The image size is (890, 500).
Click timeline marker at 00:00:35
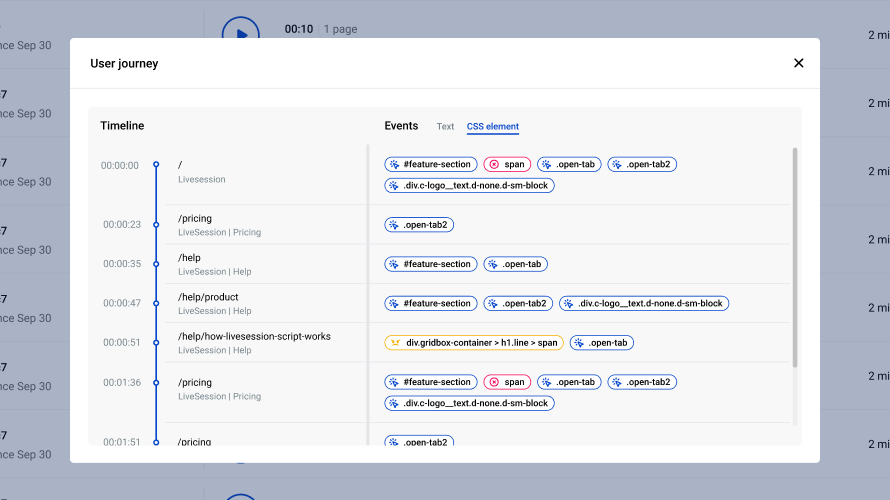(156, 264)
